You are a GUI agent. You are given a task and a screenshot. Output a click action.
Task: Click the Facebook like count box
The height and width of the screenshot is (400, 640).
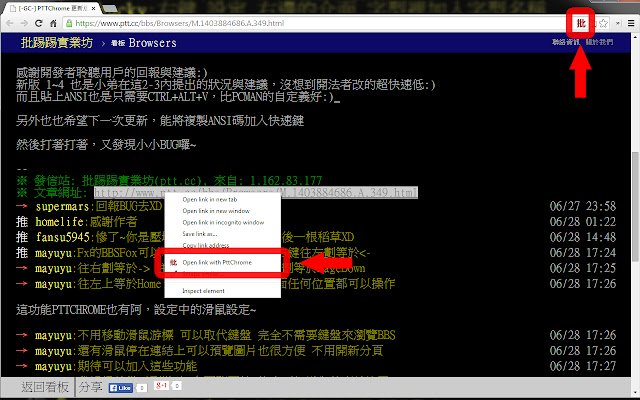click(142, 388)
